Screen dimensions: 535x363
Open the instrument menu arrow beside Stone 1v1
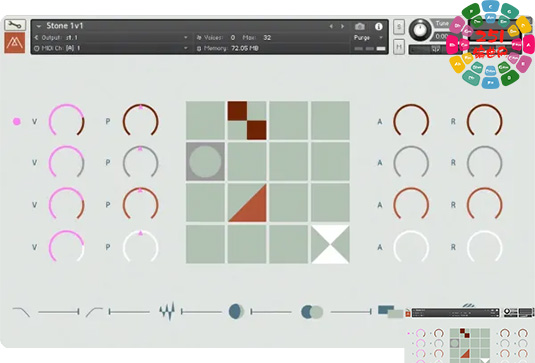pyautogui.click(x=39, y=26)
